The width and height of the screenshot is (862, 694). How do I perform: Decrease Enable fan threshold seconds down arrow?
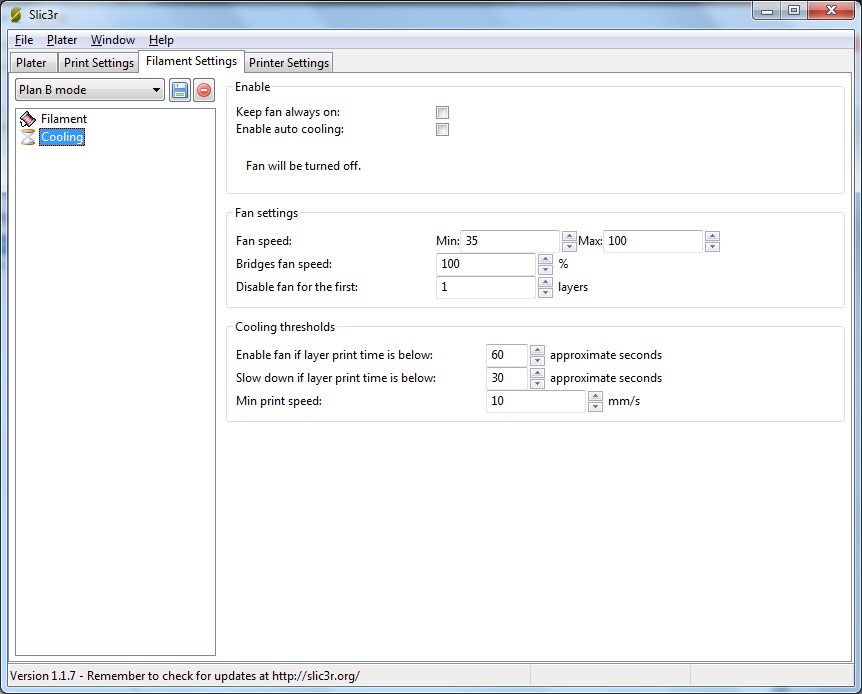click(x=538, y=361)
